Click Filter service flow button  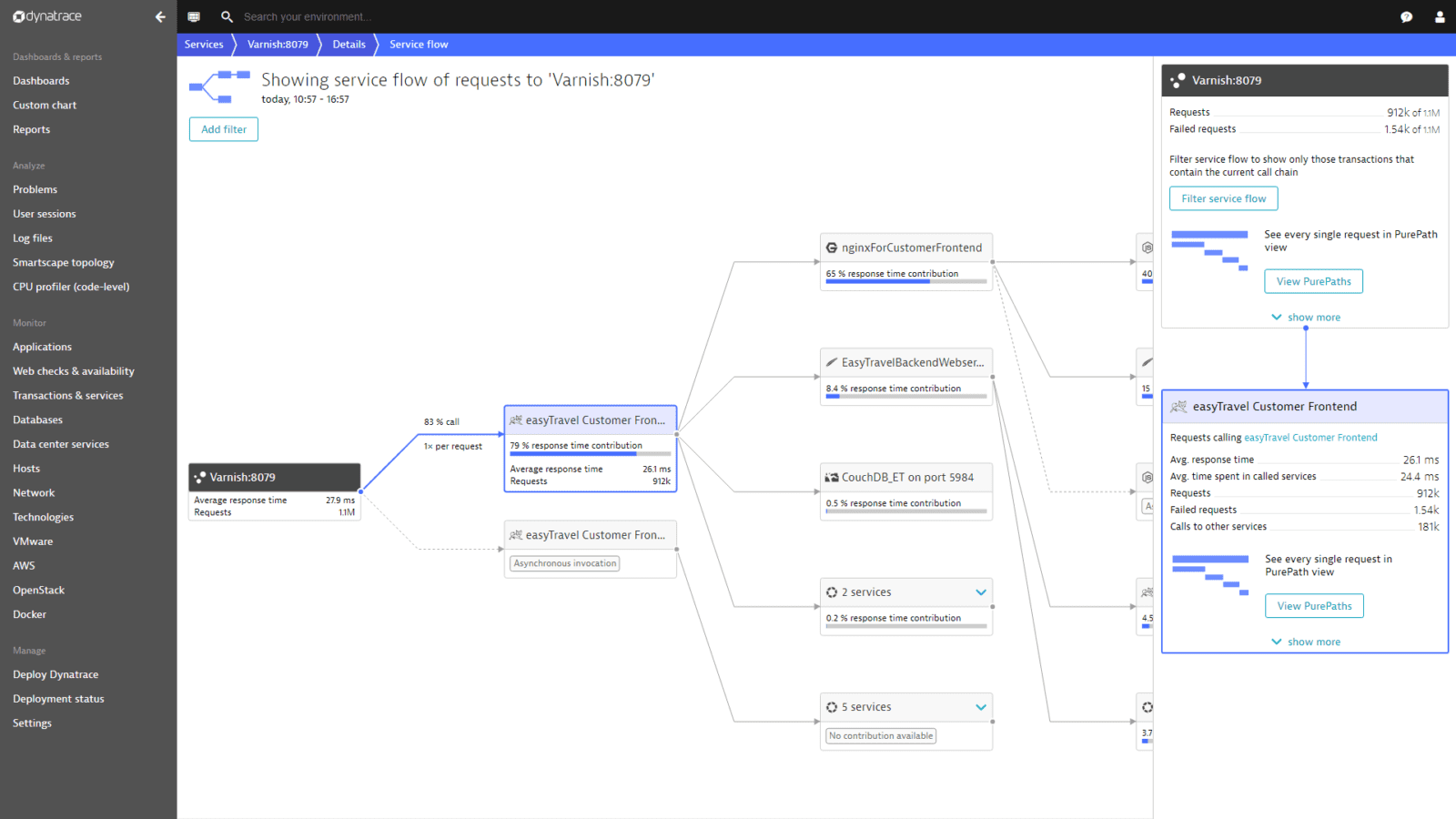pyautogui.click(x=1223, y=198)
